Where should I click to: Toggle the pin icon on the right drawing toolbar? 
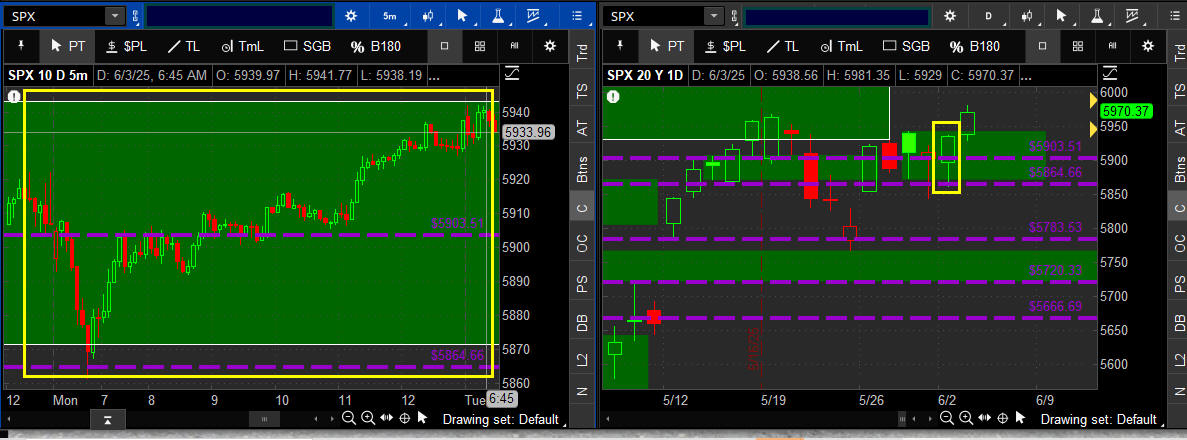(x=618, y=45)
